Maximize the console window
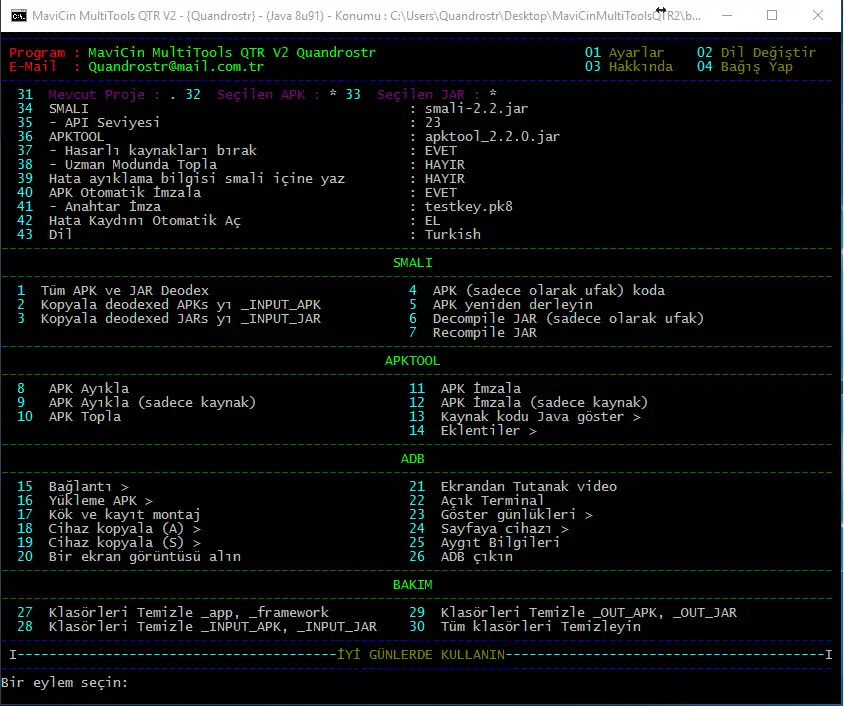Image resolution: width=844 pixels, height=706 pixels. [x=772, y=16]
